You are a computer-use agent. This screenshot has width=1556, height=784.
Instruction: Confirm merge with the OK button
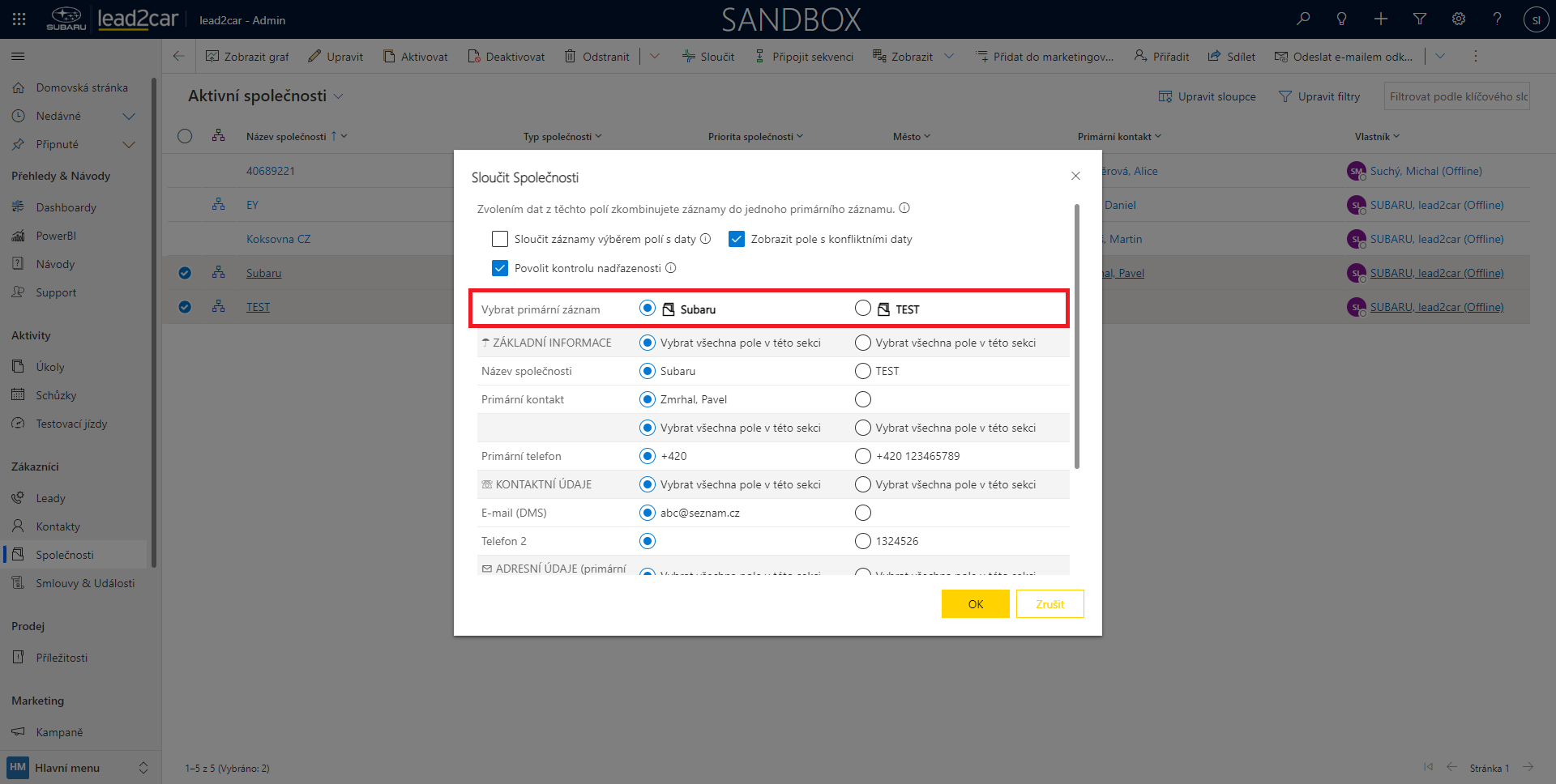pyautogui.click(x=975, y=604)
